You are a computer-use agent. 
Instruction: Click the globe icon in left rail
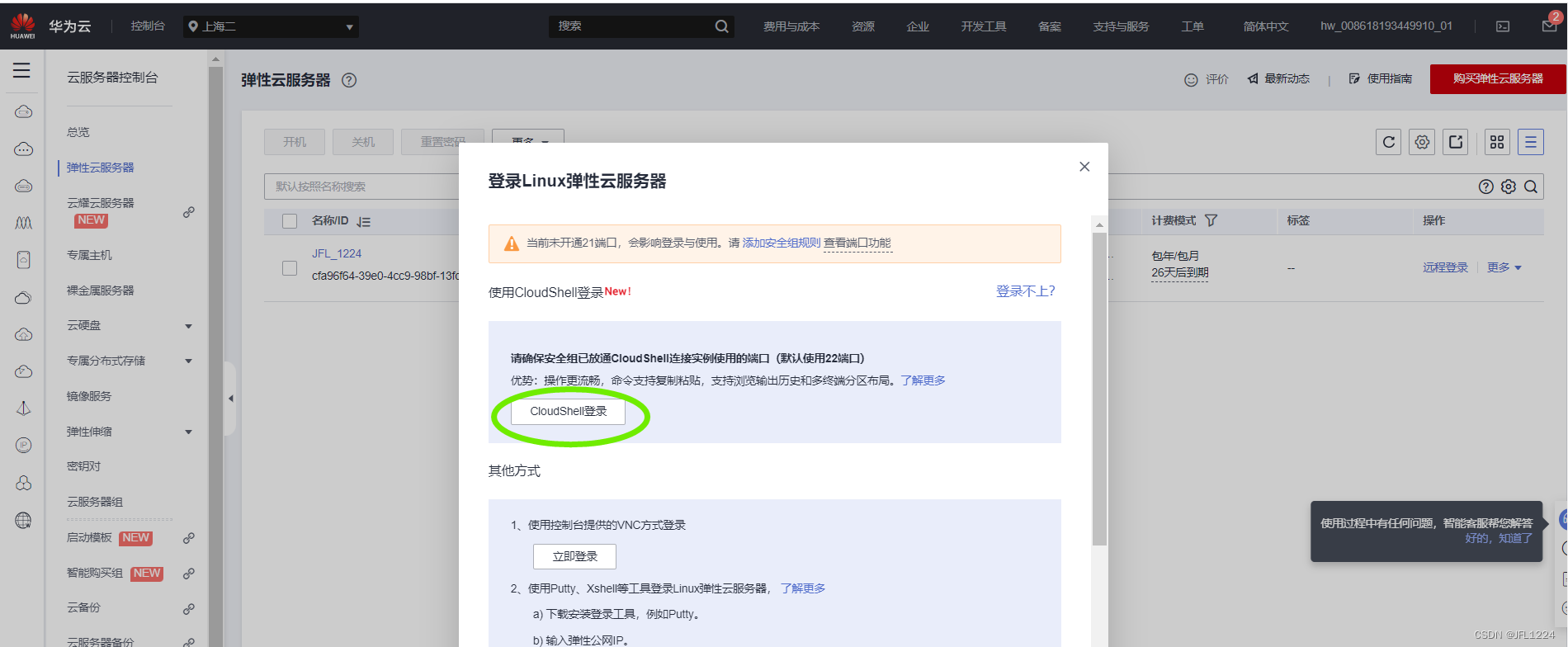point(23,520)
